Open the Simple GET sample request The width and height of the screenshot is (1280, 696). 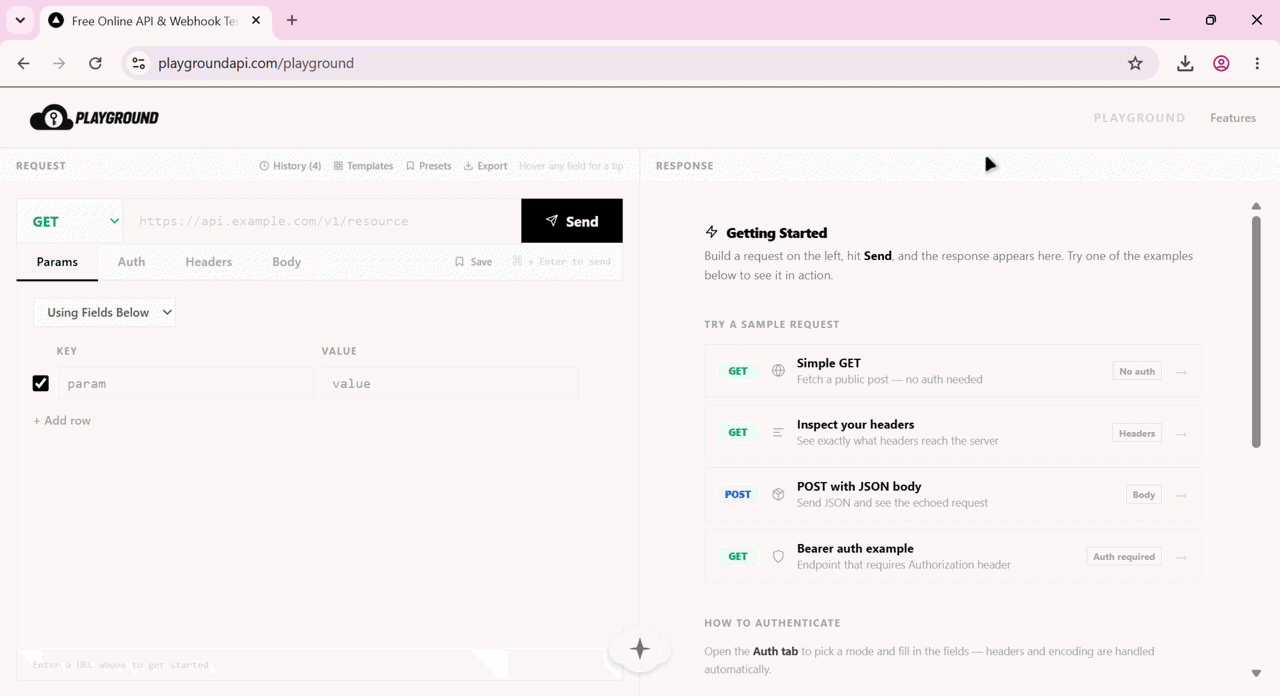click(952, 371)
